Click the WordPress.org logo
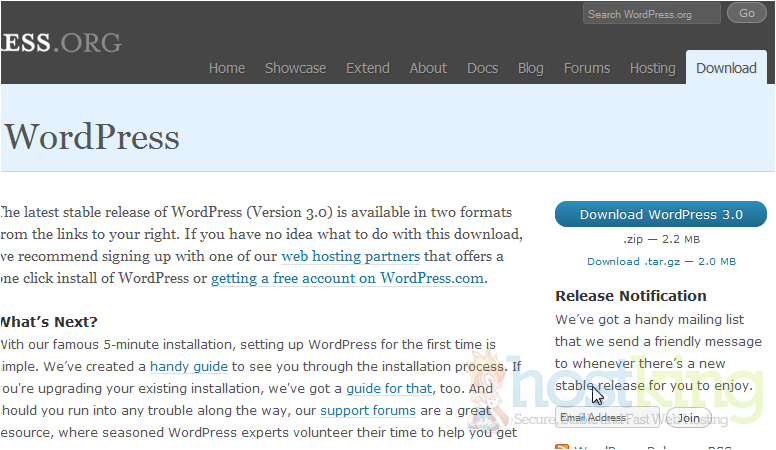Screen dimensions: 776x450 tap(60, 43)
